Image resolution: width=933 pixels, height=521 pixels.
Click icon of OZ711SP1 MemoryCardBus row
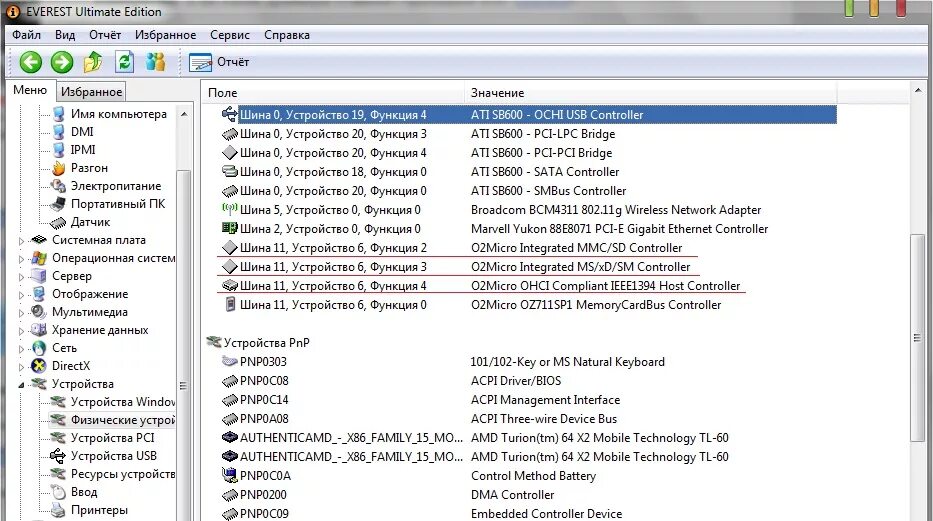[230, 305]
